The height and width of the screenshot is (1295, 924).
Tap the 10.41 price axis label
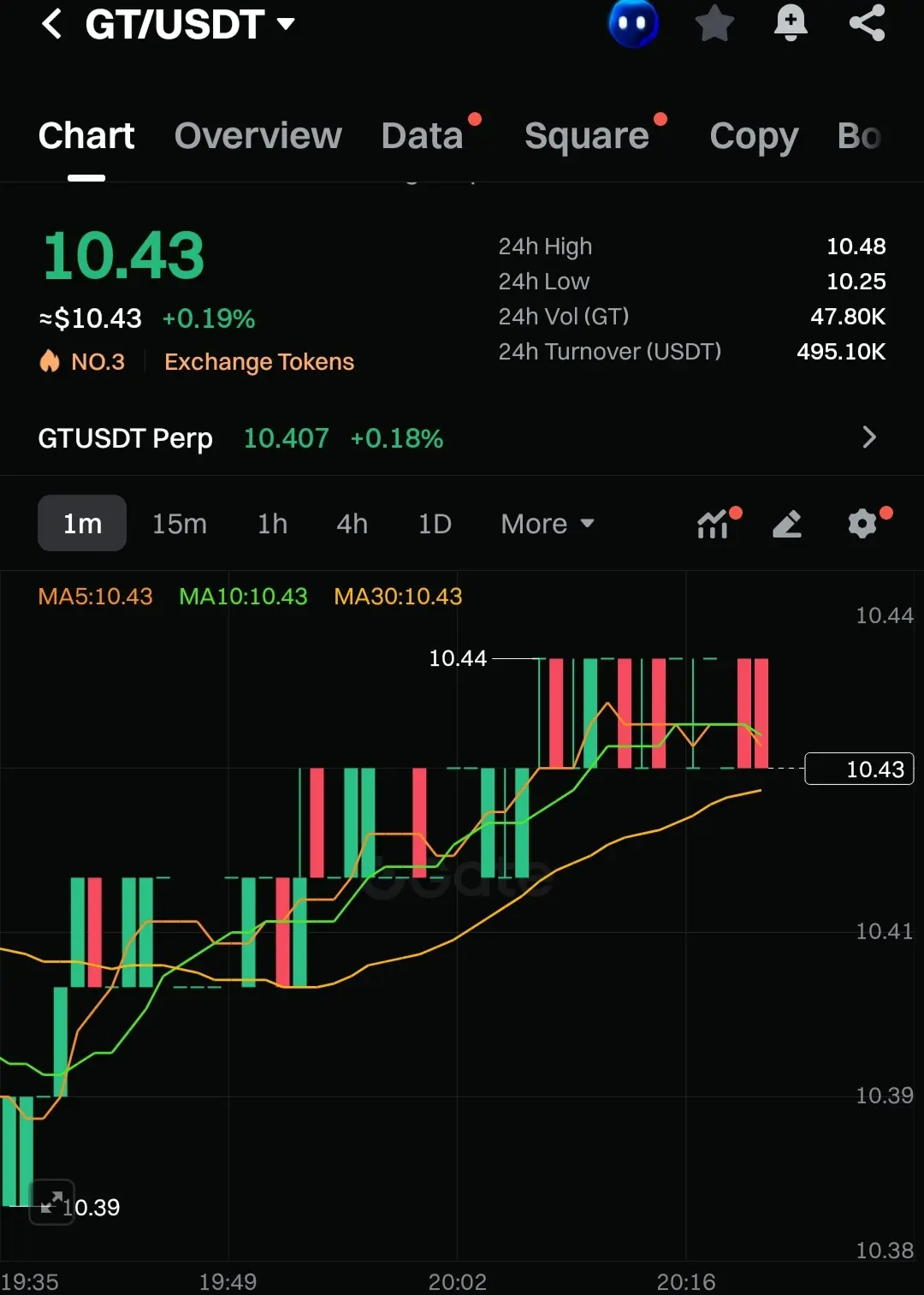pyautogui.click(x=885, y=931)
